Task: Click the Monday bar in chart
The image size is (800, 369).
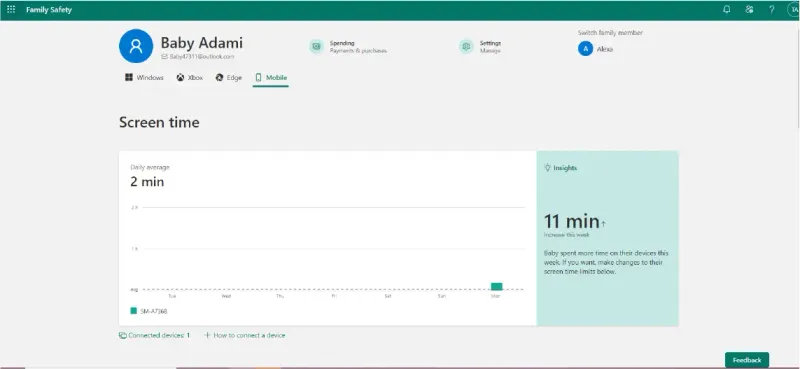Action: 496,286
